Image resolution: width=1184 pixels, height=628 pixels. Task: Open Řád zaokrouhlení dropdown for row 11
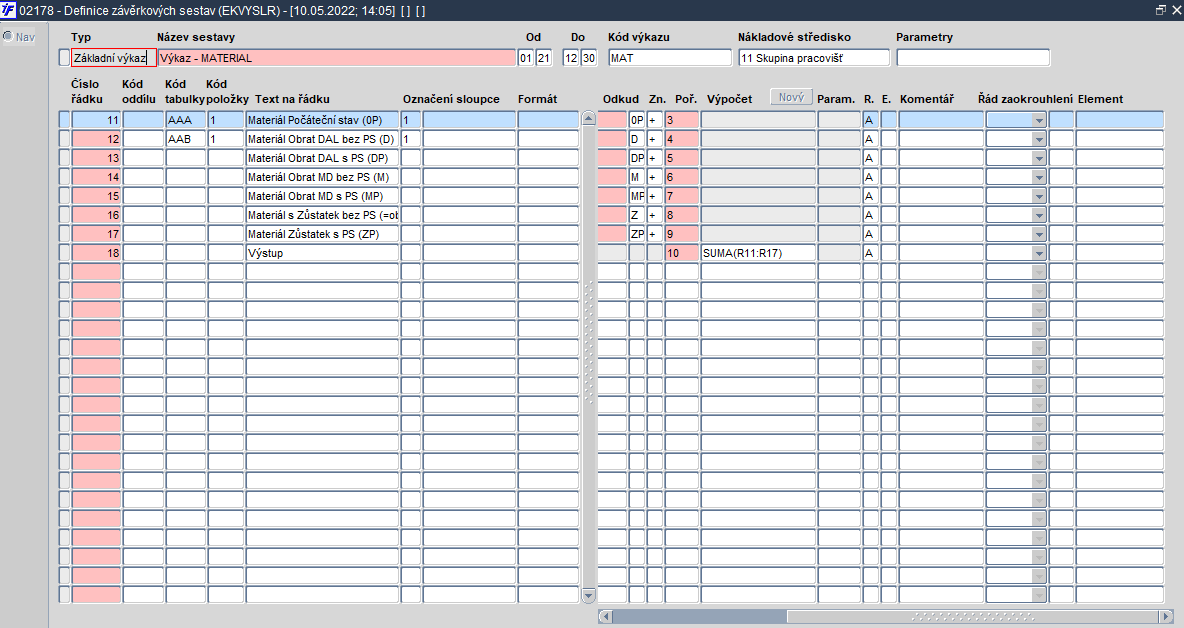point(1039,120)
